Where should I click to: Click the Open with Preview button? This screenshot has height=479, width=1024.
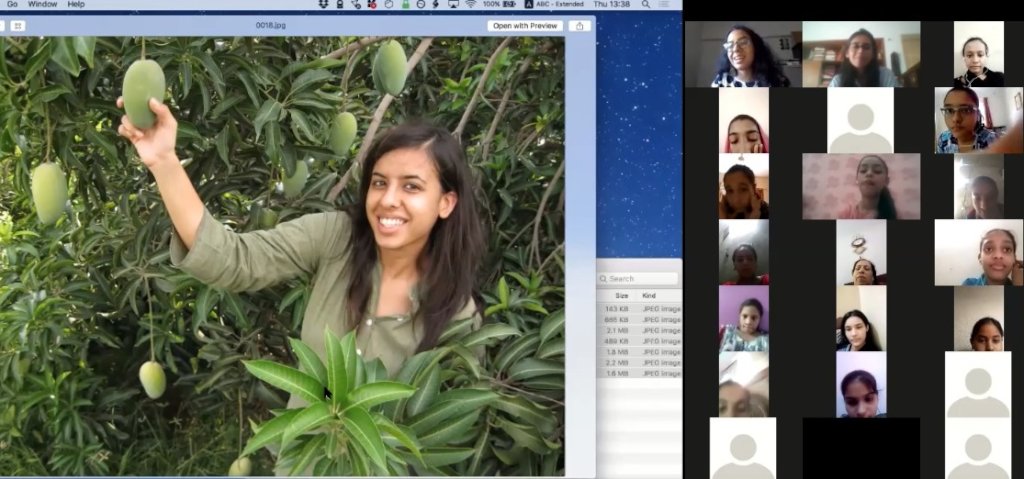coord(525,26)
